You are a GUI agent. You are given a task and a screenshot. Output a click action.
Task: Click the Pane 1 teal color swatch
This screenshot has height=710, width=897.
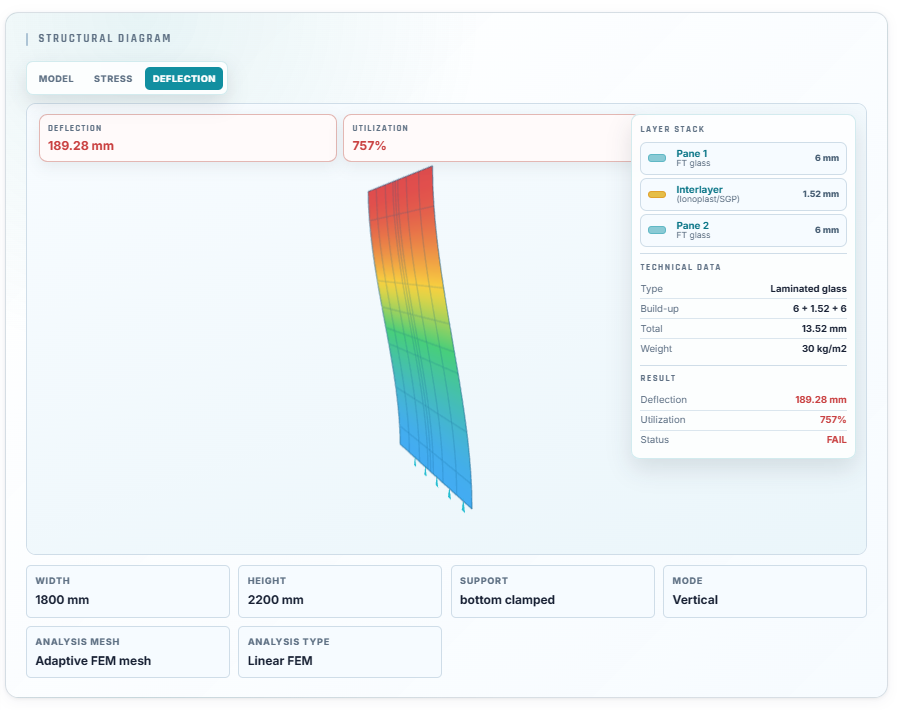[657, 158]
